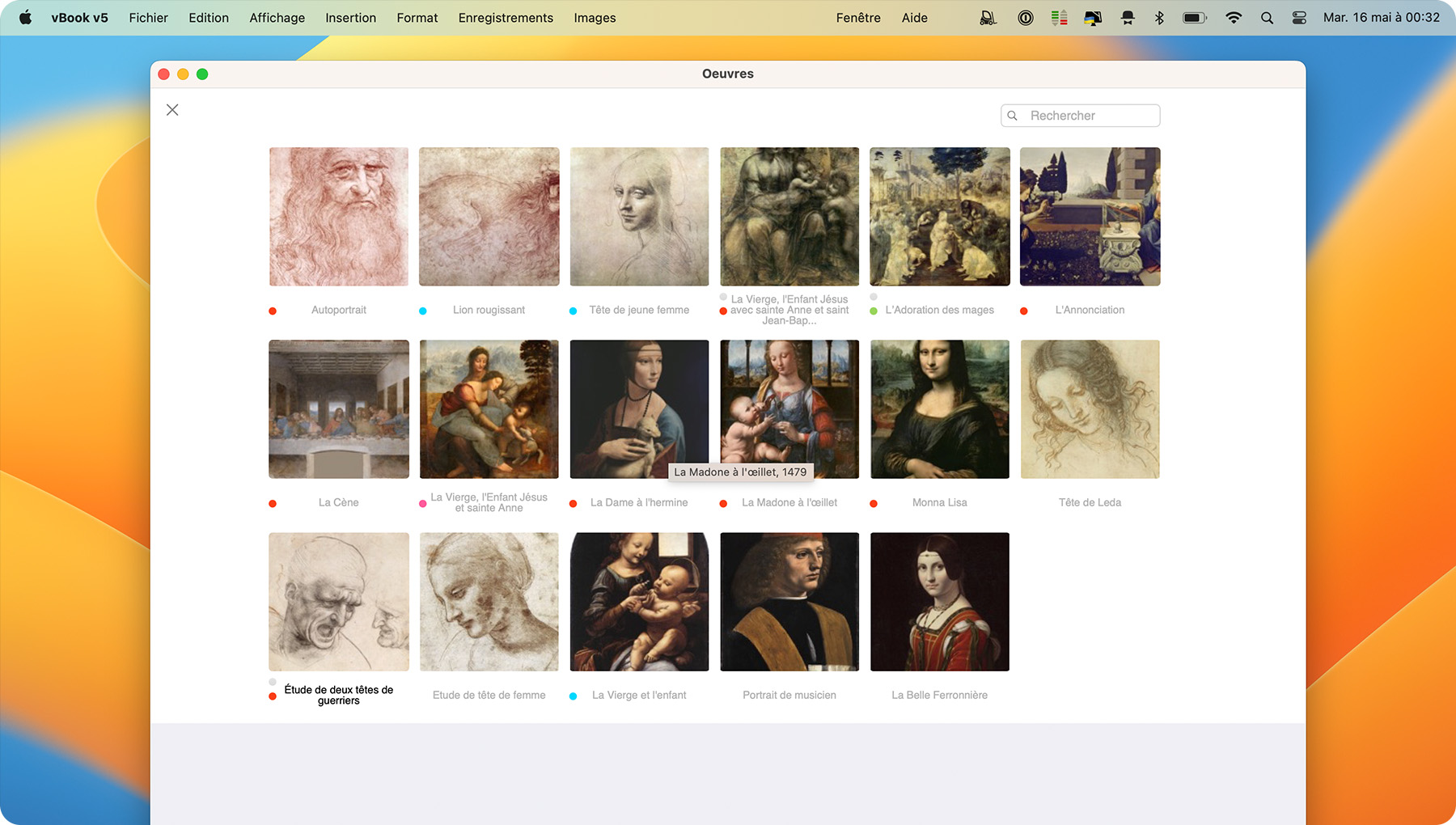Click the magnifier icon in the search field
Viewport: 1456px width, 825px height.
[x=1012, y=116]
